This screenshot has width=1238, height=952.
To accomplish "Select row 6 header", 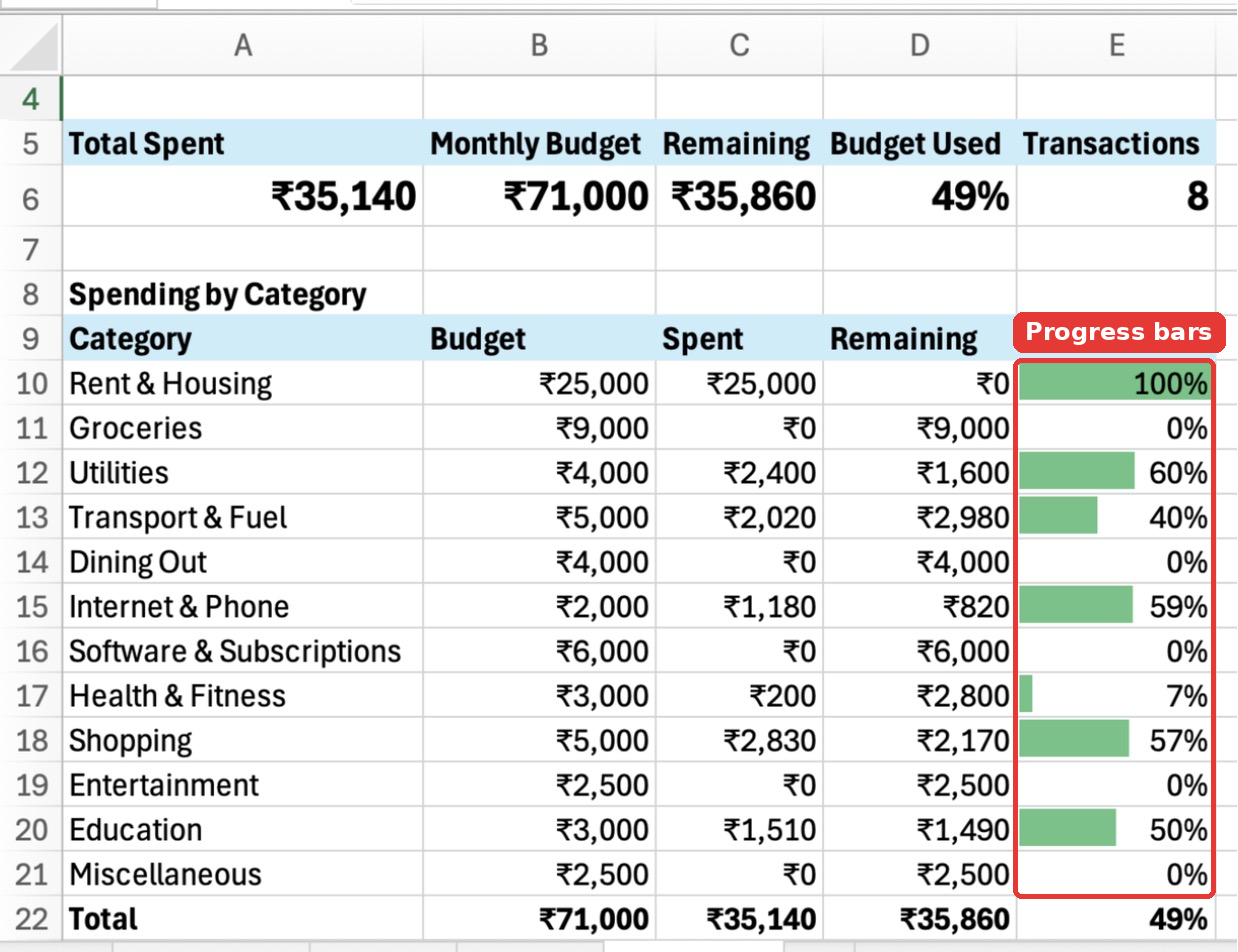I will click(x=30, y=197).
